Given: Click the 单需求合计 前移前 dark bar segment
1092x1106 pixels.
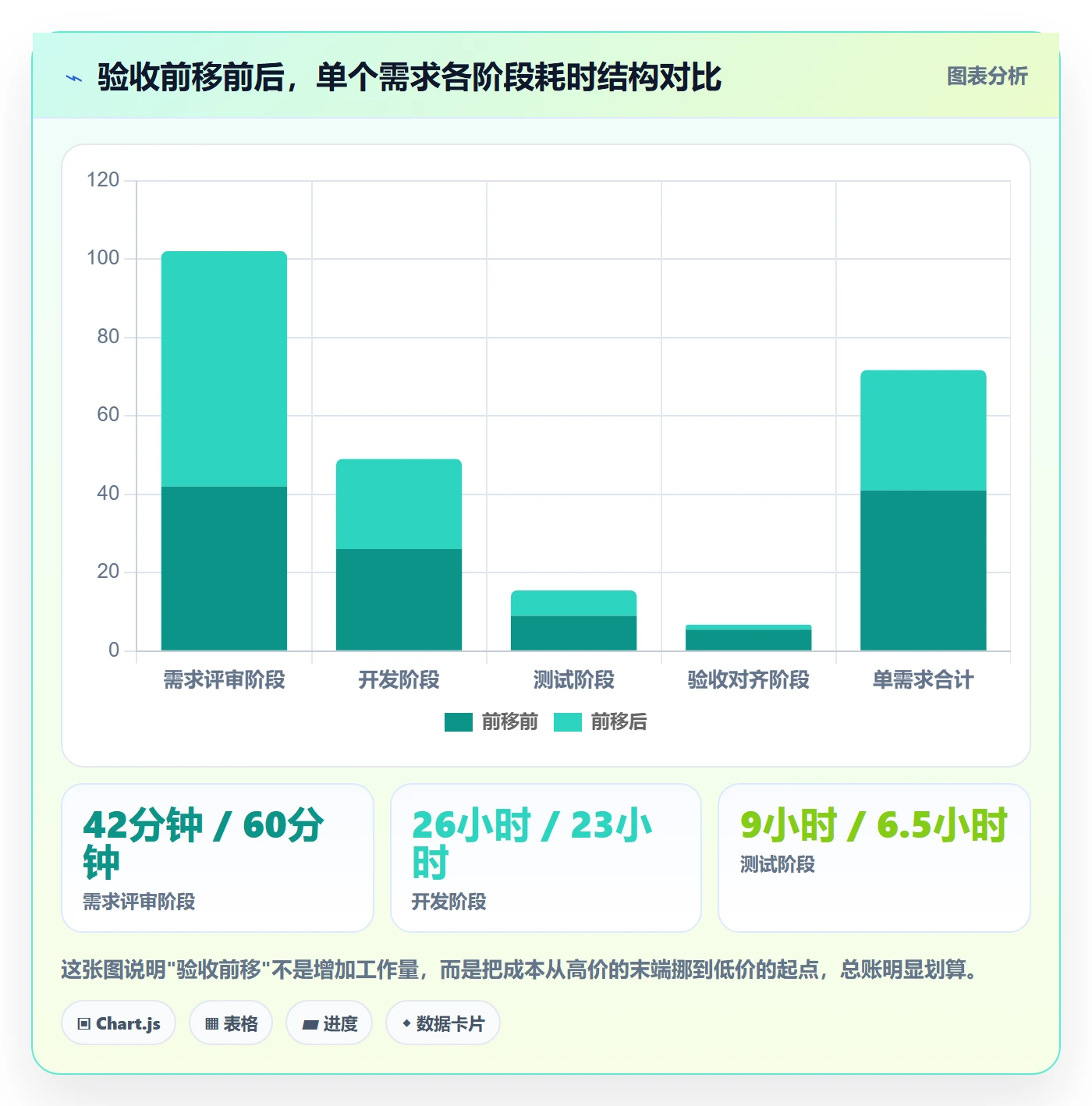Looking at the screenshot, I should click(x=923, y=570).
